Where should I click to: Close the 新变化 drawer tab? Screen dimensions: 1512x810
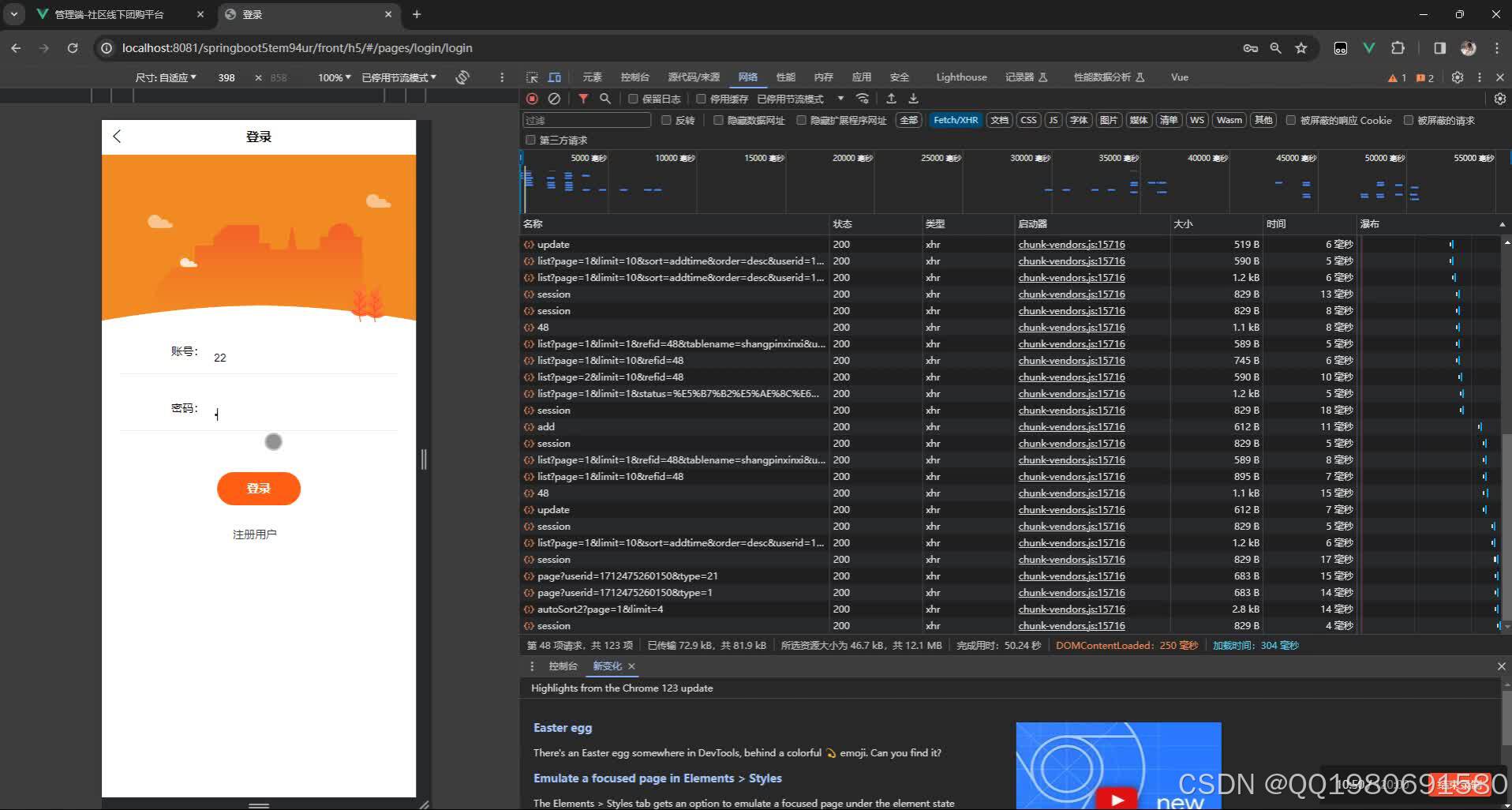point(631,666)
